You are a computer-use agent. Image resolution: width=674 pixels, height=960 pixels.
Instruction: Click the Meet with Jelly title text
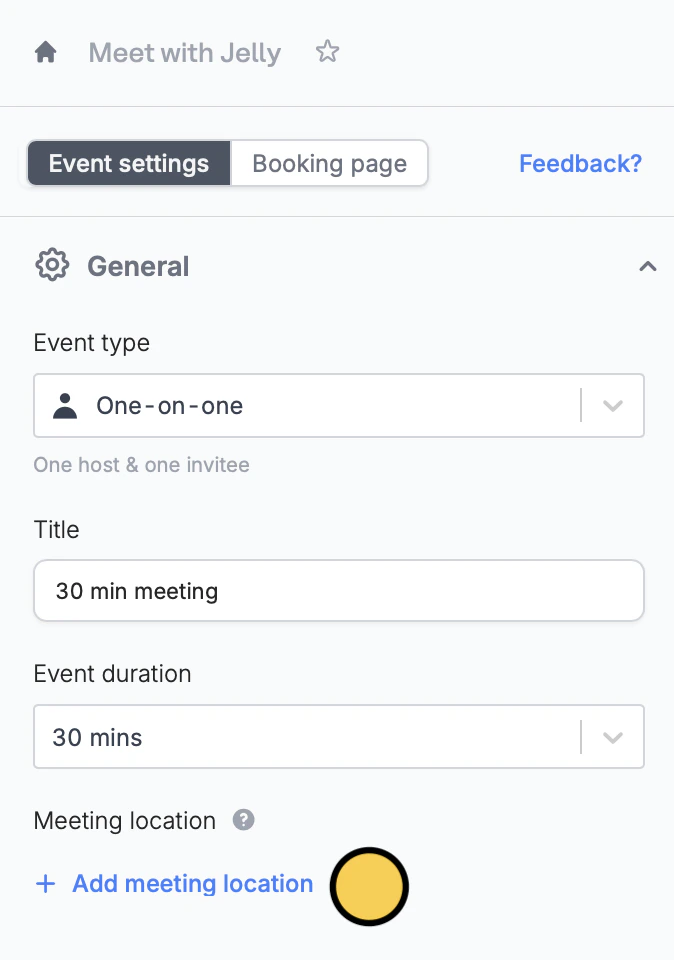point(184,52)
